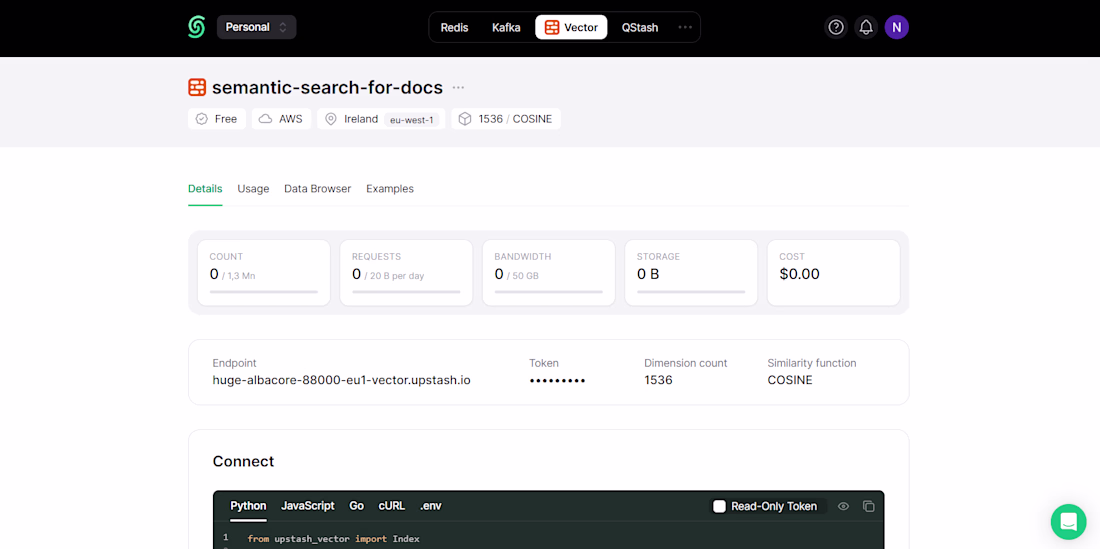The height and width of the screenshot is (549, 1100).
Task: Expand the Personal team switcher
Action: pos(256,27)
